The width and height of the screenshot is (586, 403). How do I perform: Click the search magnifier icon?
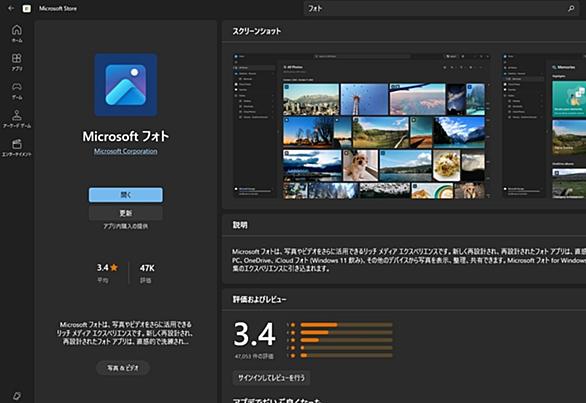(x=571, y=8)
